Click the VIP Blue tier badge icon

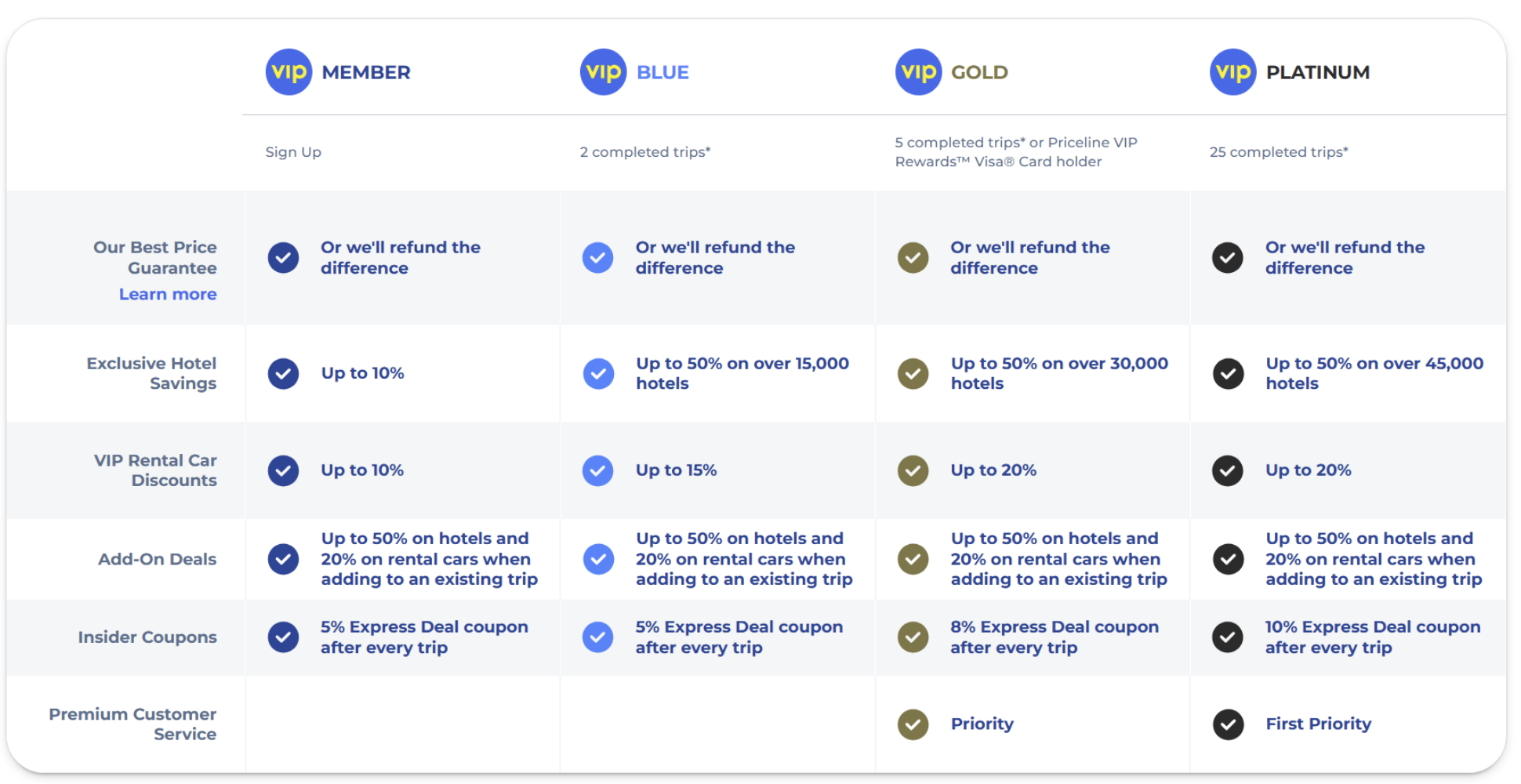603,72
